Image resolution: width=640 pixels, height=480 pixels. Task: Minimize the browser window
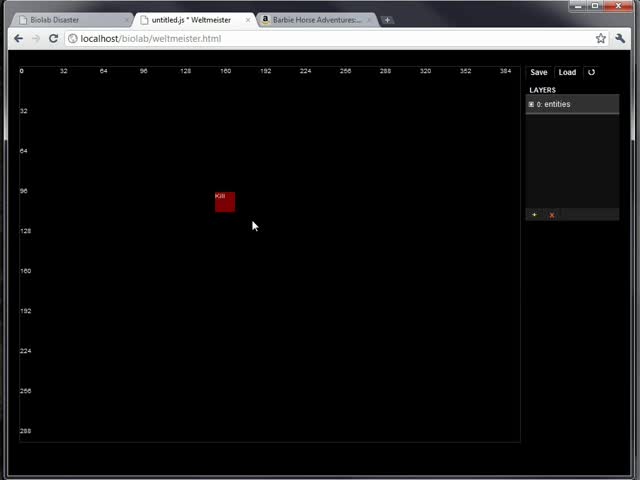click(x=578, y=6)
